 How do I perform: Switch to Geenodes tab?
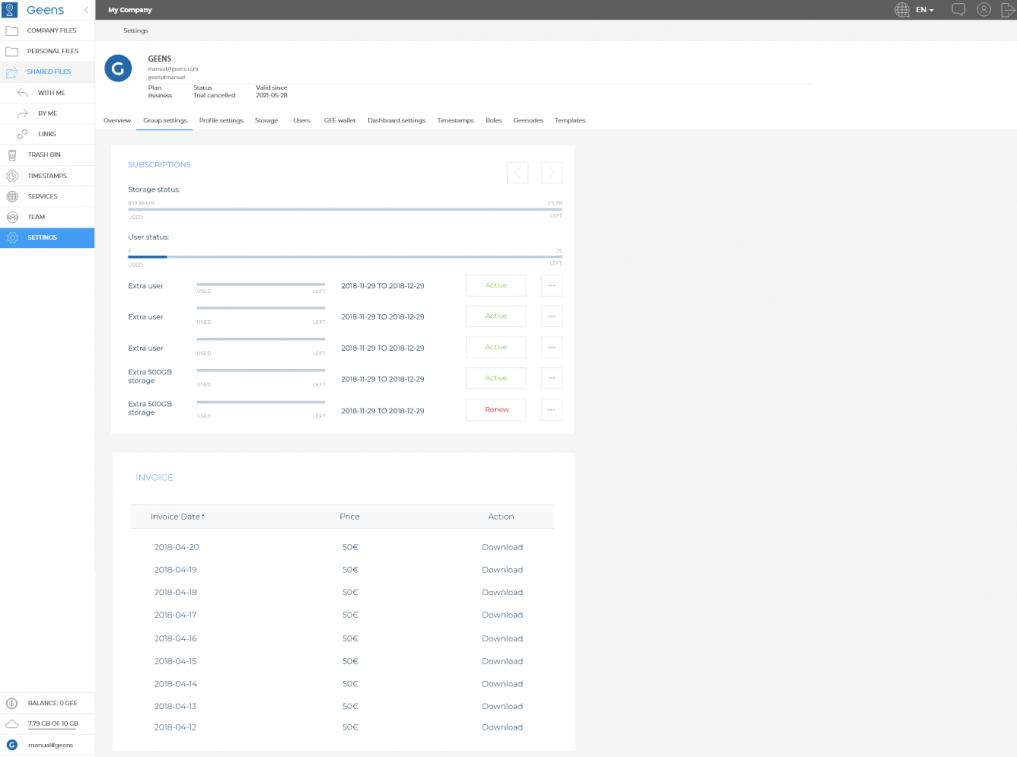528,121
